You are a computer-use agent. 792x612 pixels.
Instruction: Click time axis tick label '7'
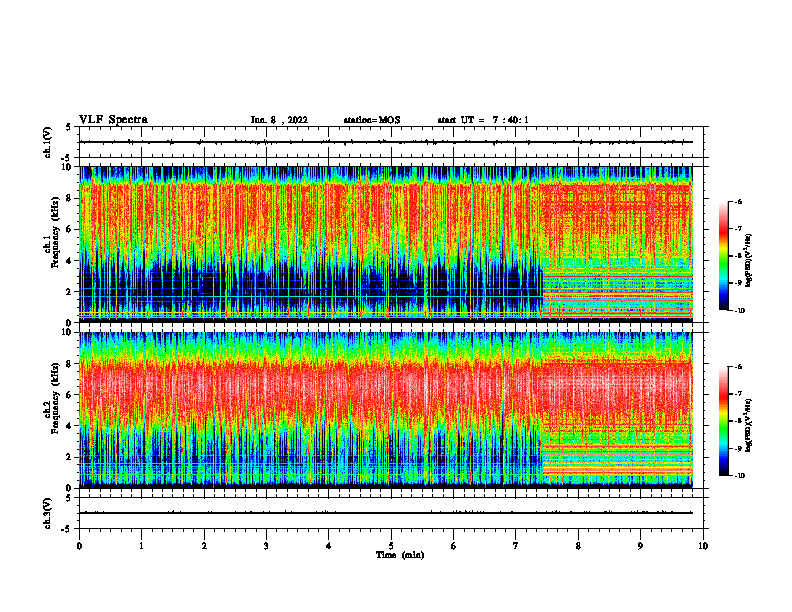pyautogui.click(x=516, y=546)
